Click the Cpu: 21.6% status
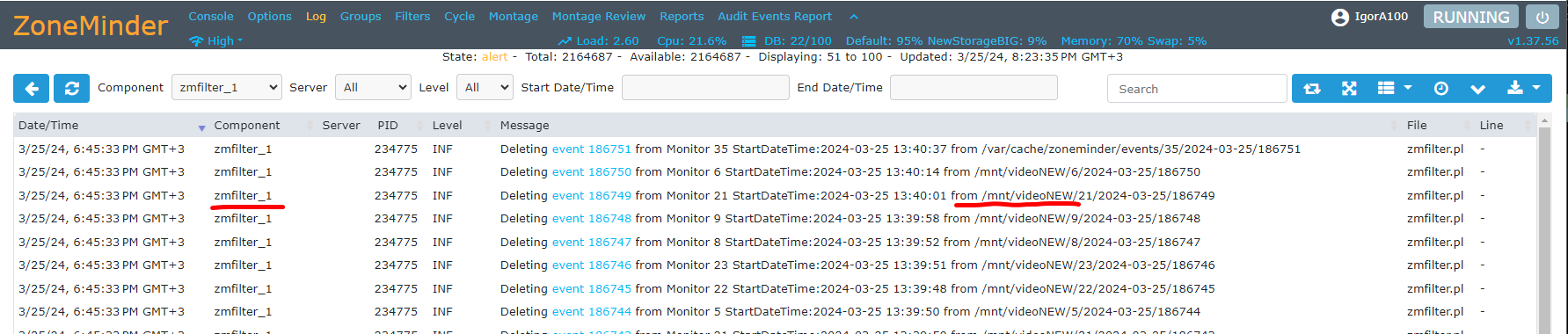1568x334 pixels. [692, 40]
